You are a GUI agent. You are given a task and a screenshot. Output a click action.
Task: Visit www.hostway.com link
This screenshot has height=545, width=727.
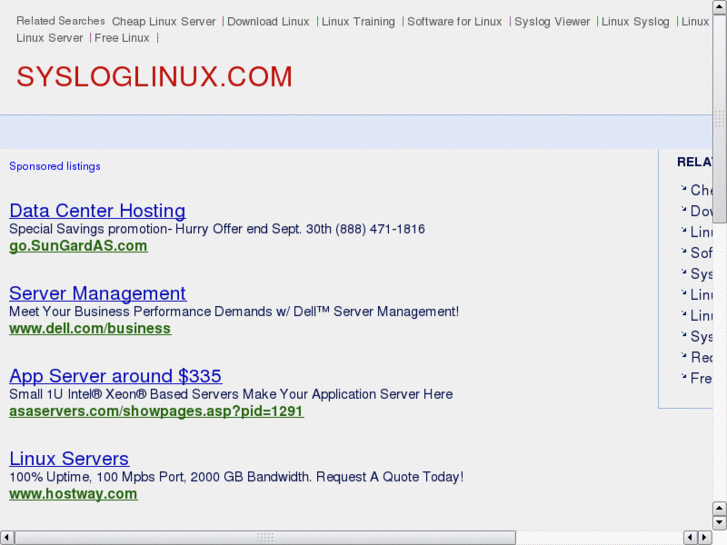(x=73, y=494)
